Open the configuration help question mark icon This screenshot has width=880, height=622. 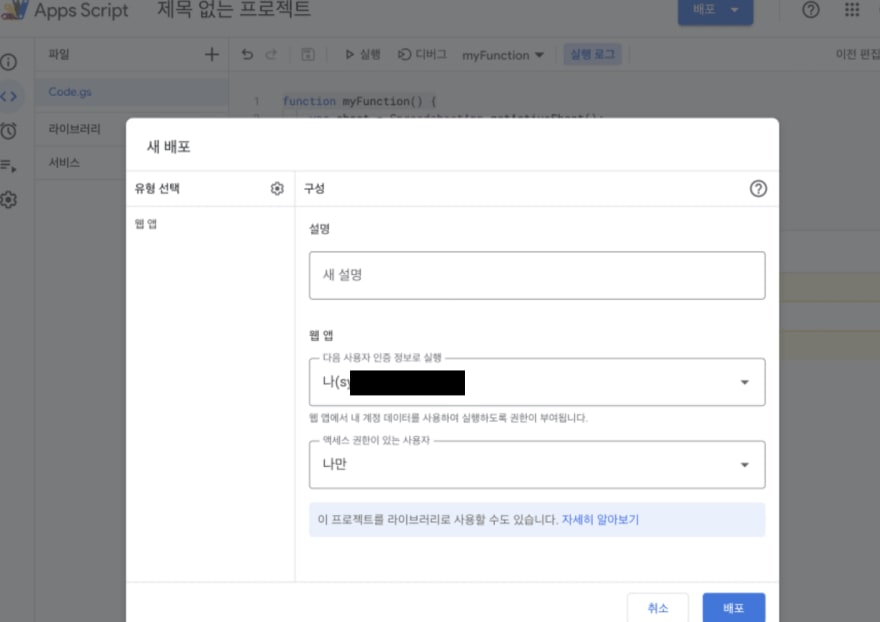coord(758,189)
